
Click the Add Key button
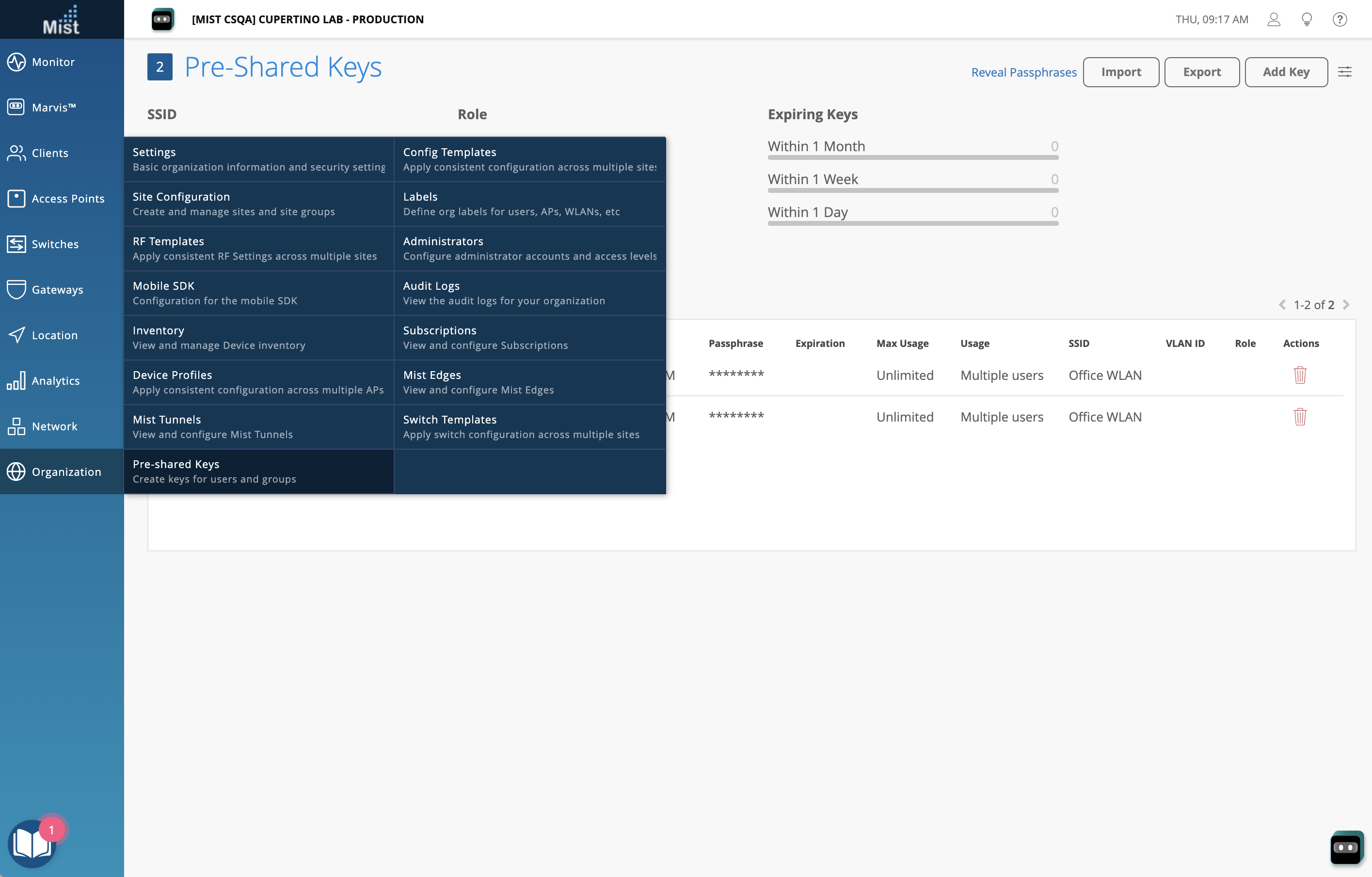point(1285,72)
